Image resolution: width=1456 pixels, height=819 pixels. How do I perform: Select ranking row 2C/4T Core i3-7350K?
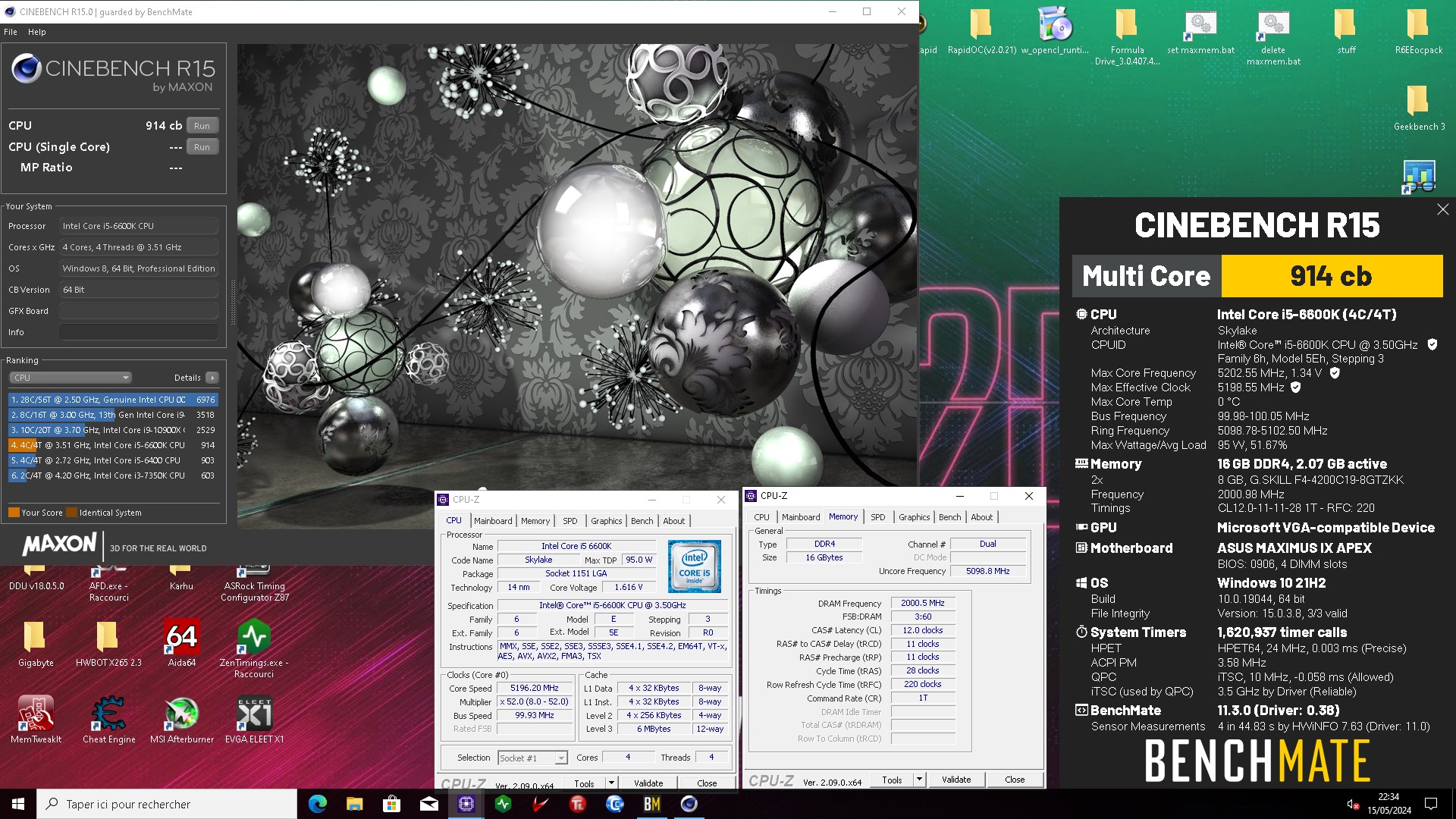pos(113,475)
